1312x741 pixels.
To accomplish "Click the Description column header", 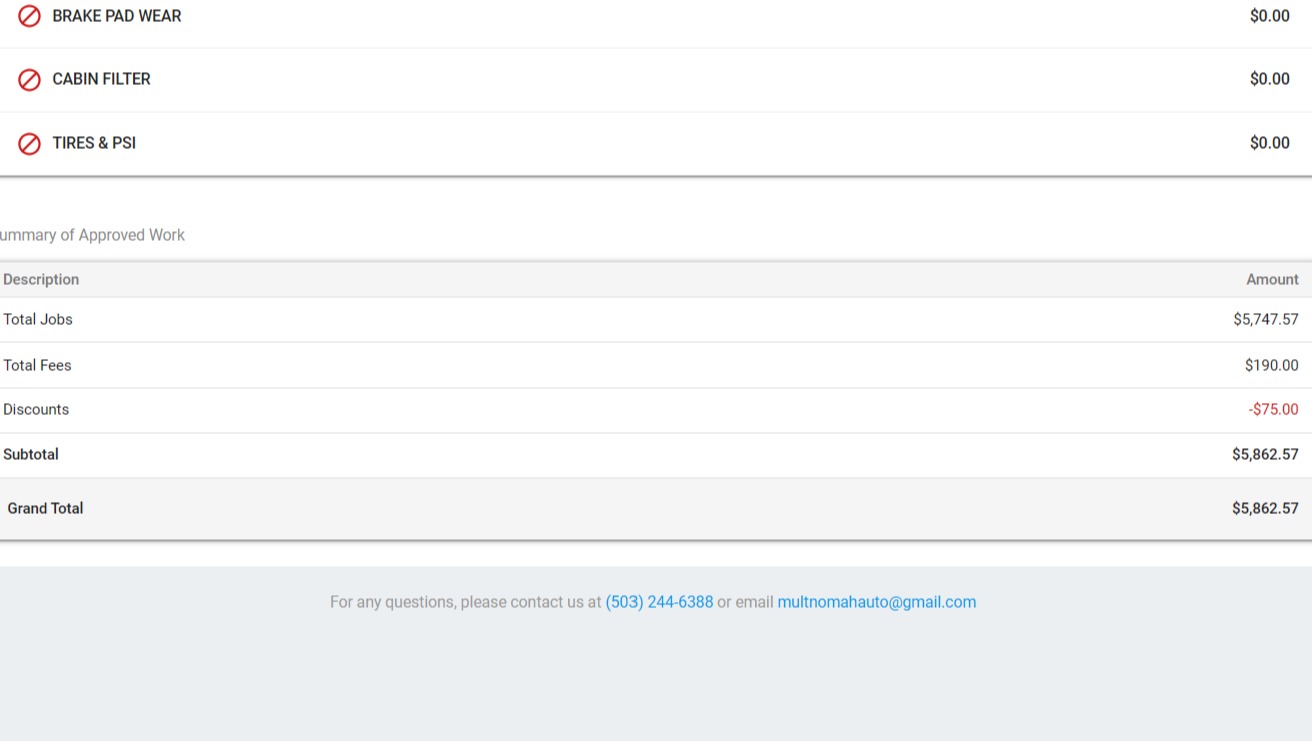I will coord(41,280).
